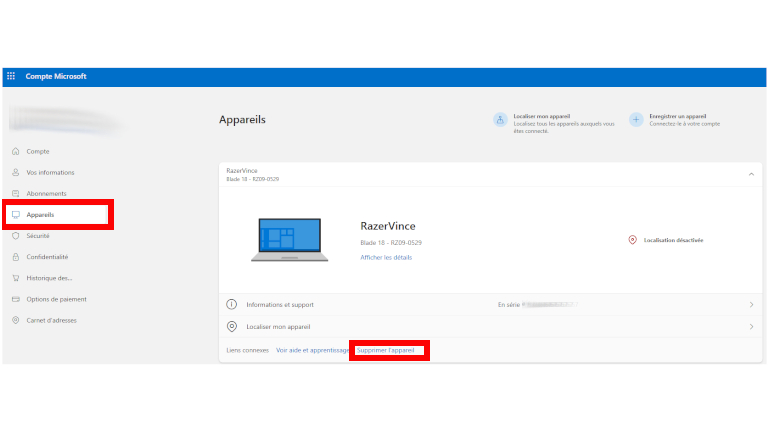Click the Appareils page heading
This screenshot has height=432, width=768.
[242, 120]
